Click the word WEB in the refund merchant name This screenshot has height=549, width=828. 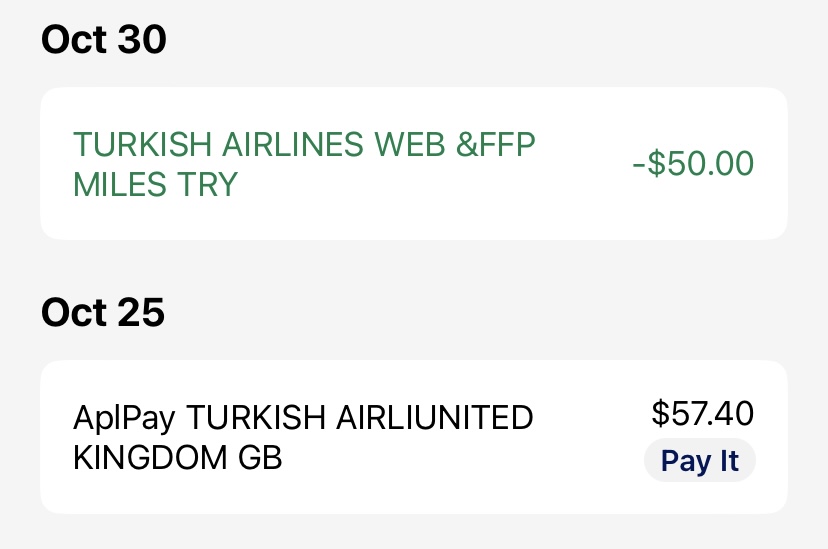click(x=410, y=145)
